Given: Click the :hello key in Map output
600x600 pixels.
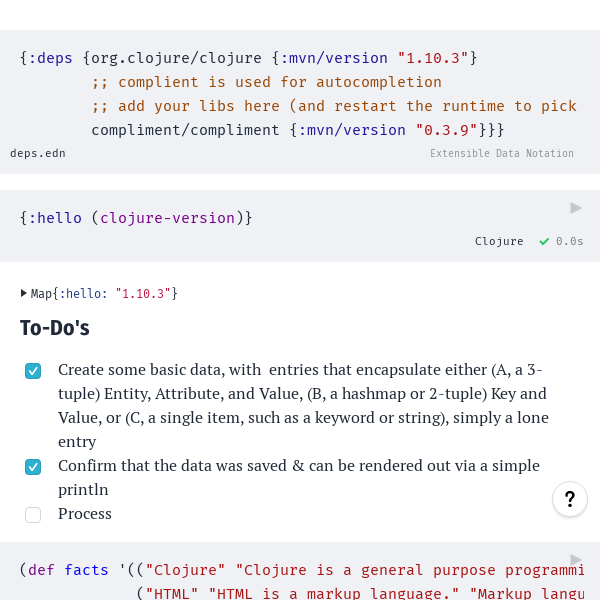Looking at the screenshot, I should click(83, 294).
